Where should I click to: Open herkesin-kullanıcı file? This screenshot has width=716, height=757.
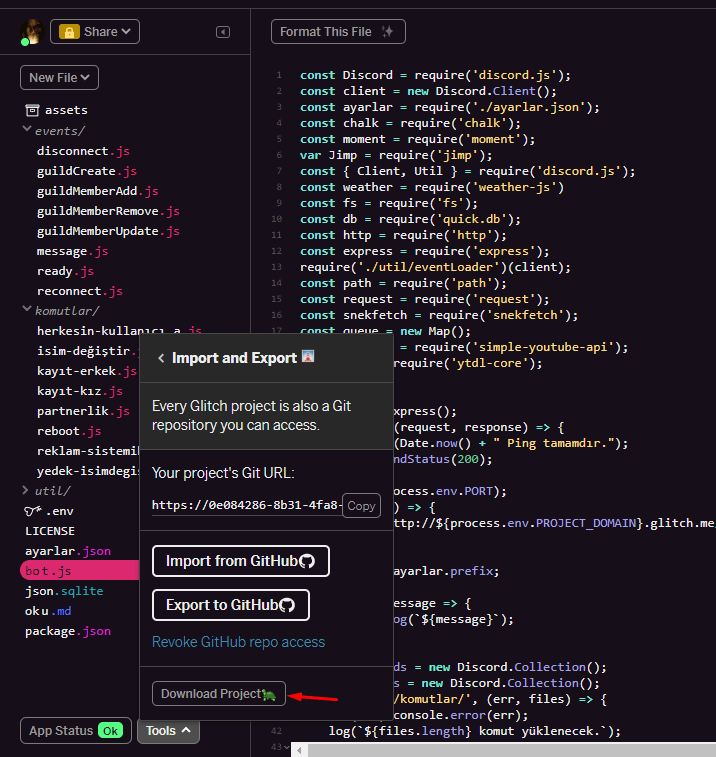[119, 331]
